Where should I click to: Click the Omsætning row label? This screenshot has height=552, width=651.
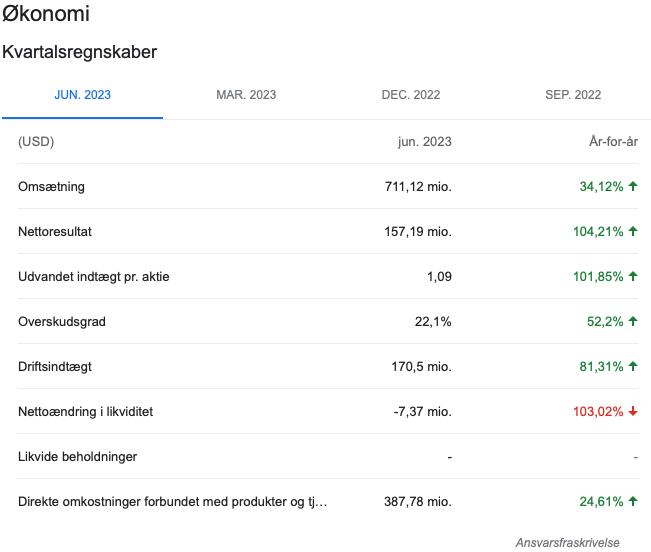51,186
